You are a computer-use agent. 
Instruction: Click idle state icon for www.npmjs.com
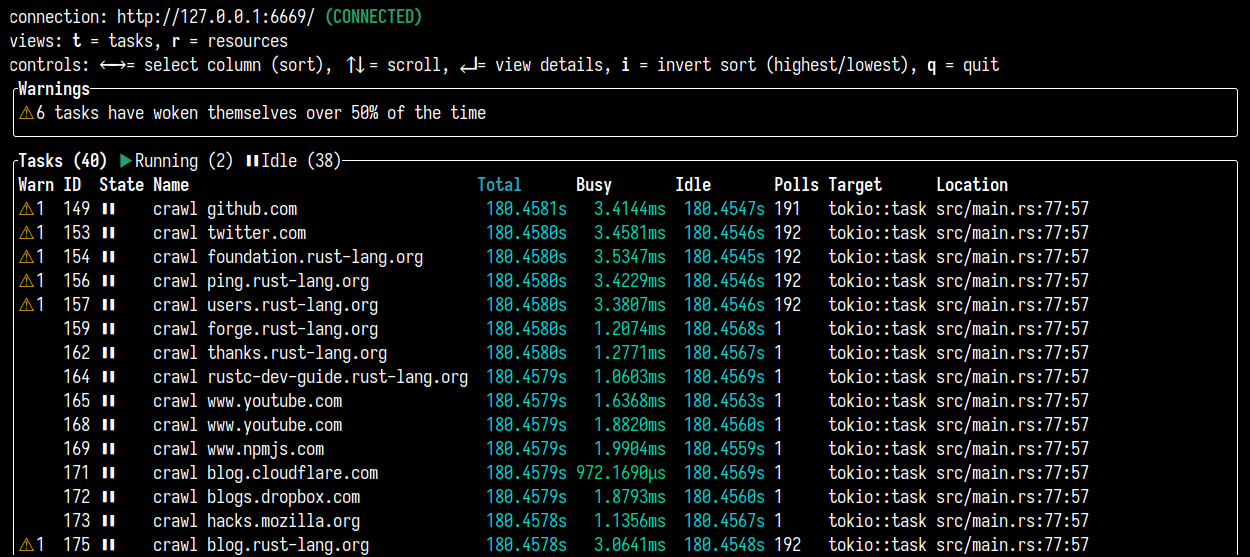coord(108,449)
